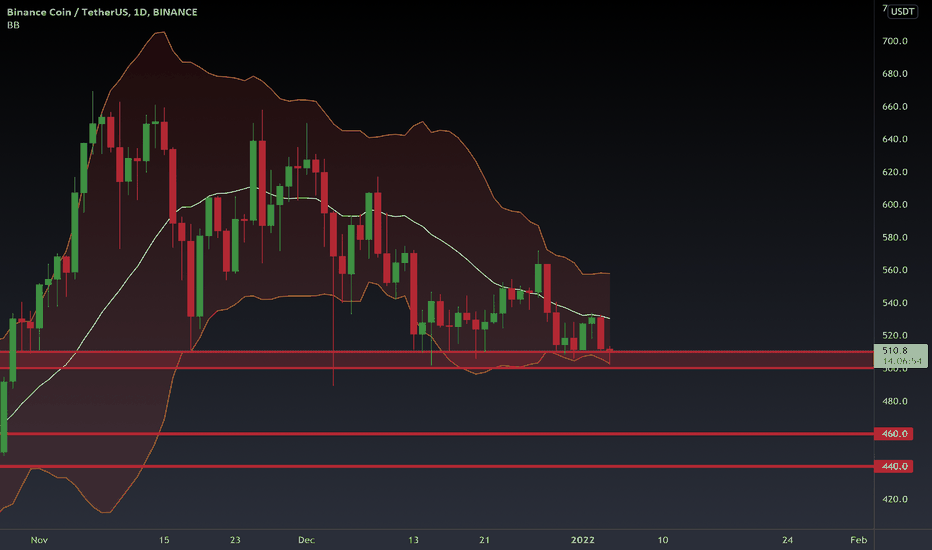
Task: Click the 680.0 price axis value
Action: 895,74
